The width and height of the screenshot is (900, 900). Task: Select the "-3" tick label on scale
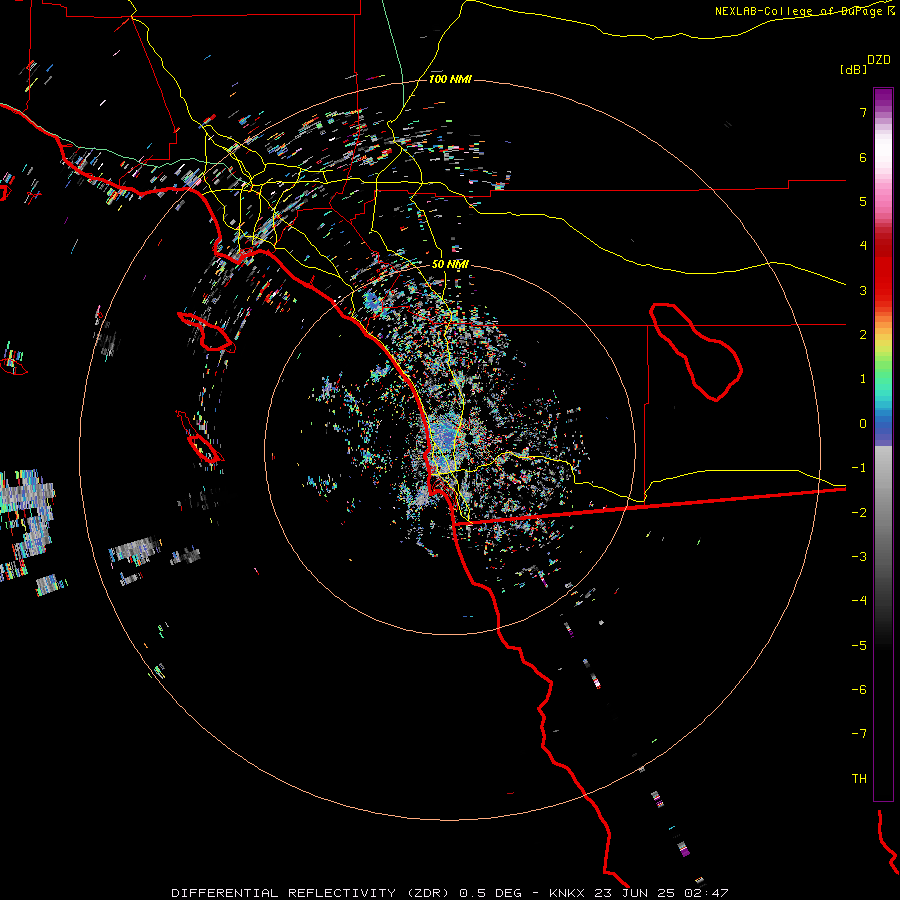pyautogui.click(x=859, y=557)
